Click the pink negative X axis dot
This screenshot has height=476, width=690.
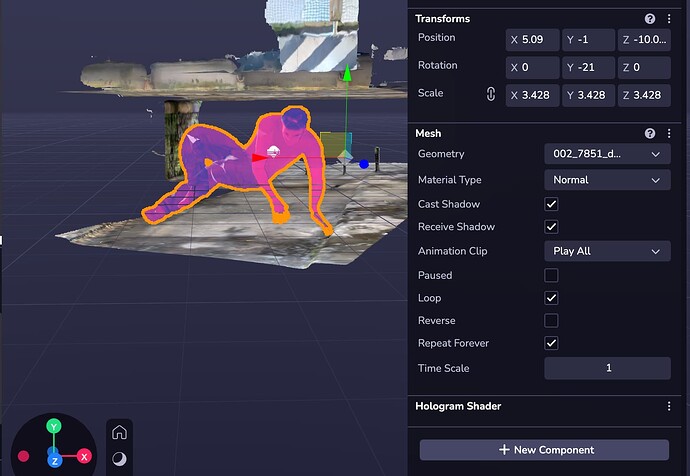pyautogui.click(x=23, y=456)
